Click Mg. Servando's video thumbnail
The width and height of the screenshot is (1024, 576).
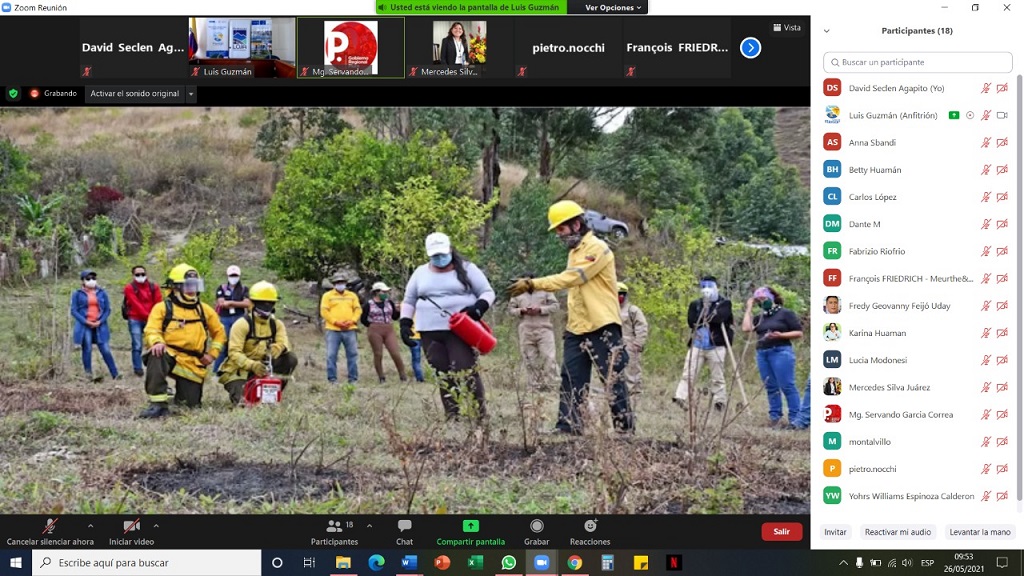tap(351, 48)
